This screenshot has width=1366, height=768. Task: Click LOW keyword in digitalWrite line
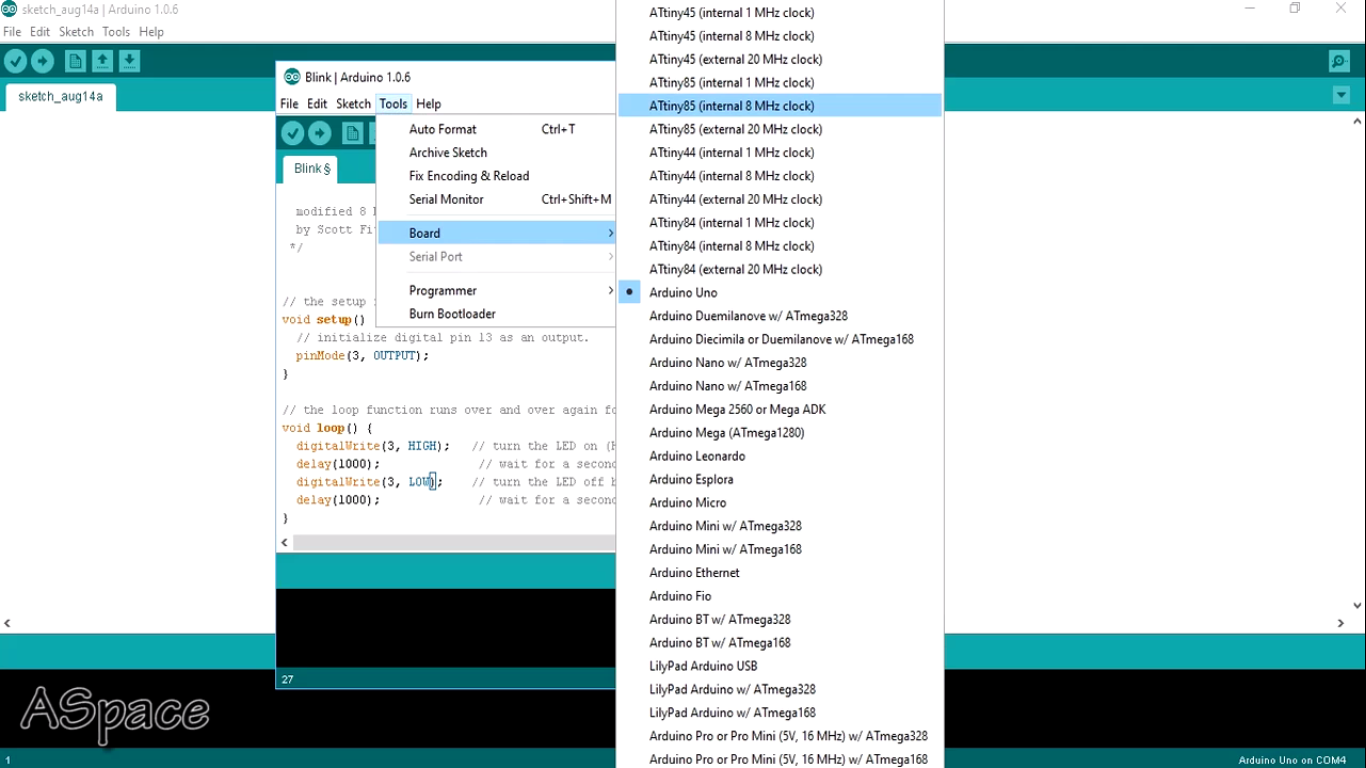pos(421,482)
